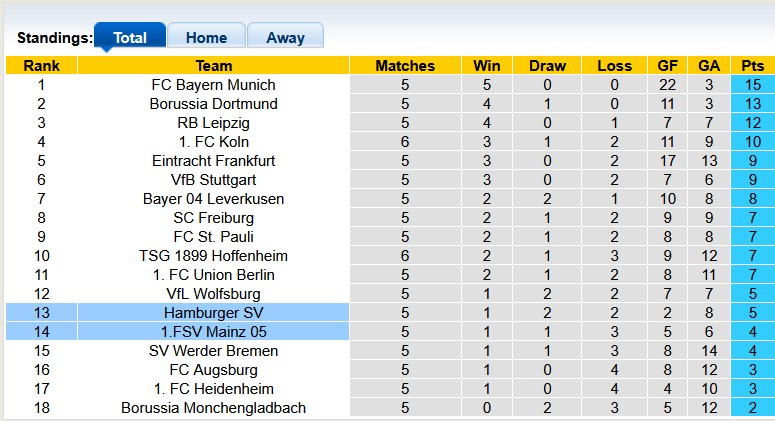Sort by the Matches column header

pyautogui.click(x=405, y=66)
